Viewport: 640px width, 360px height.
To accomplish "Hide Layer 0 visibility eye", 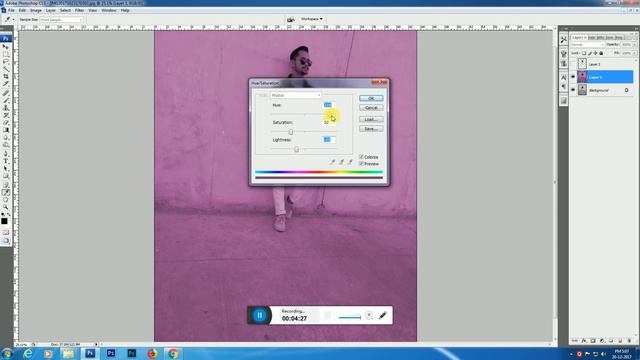I will [573, 77].
